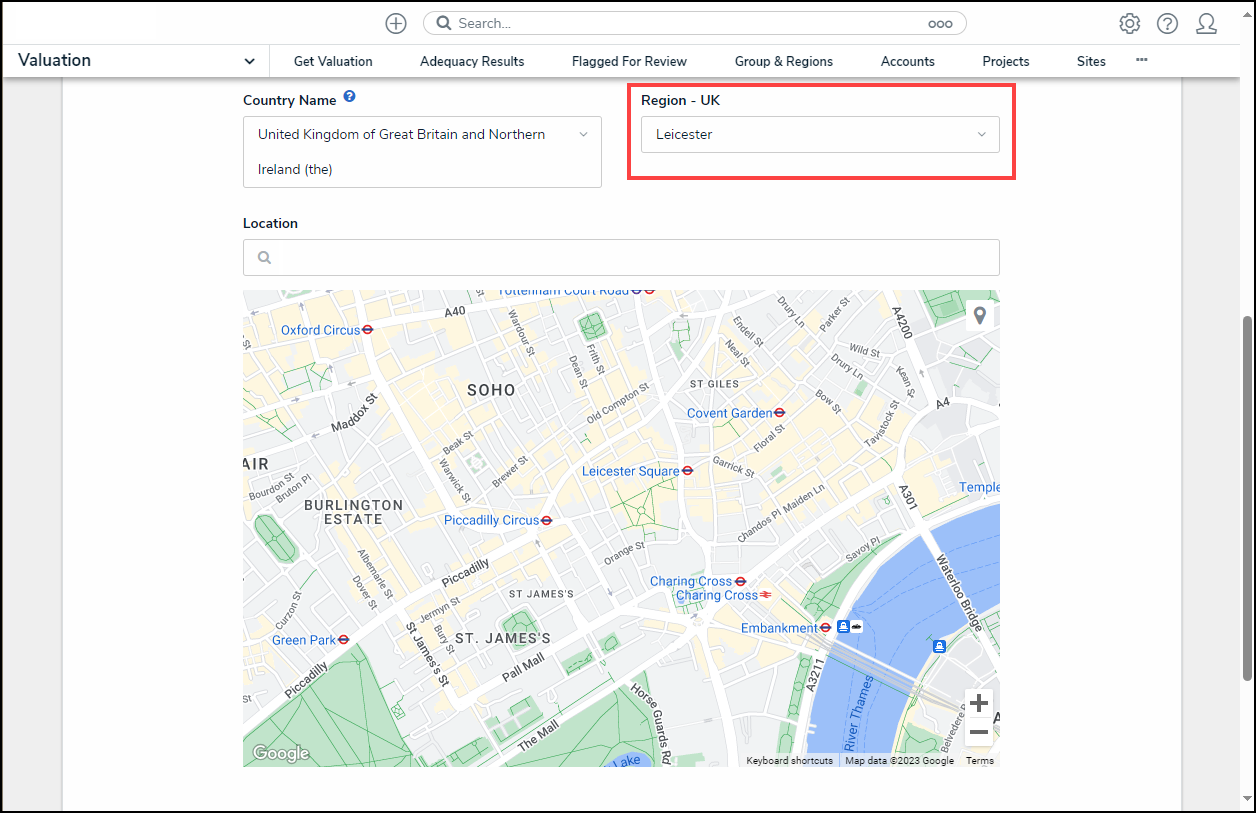Open the Country Name dropdown
Viewport: 1256px width, 813px height.
(422, 152)
